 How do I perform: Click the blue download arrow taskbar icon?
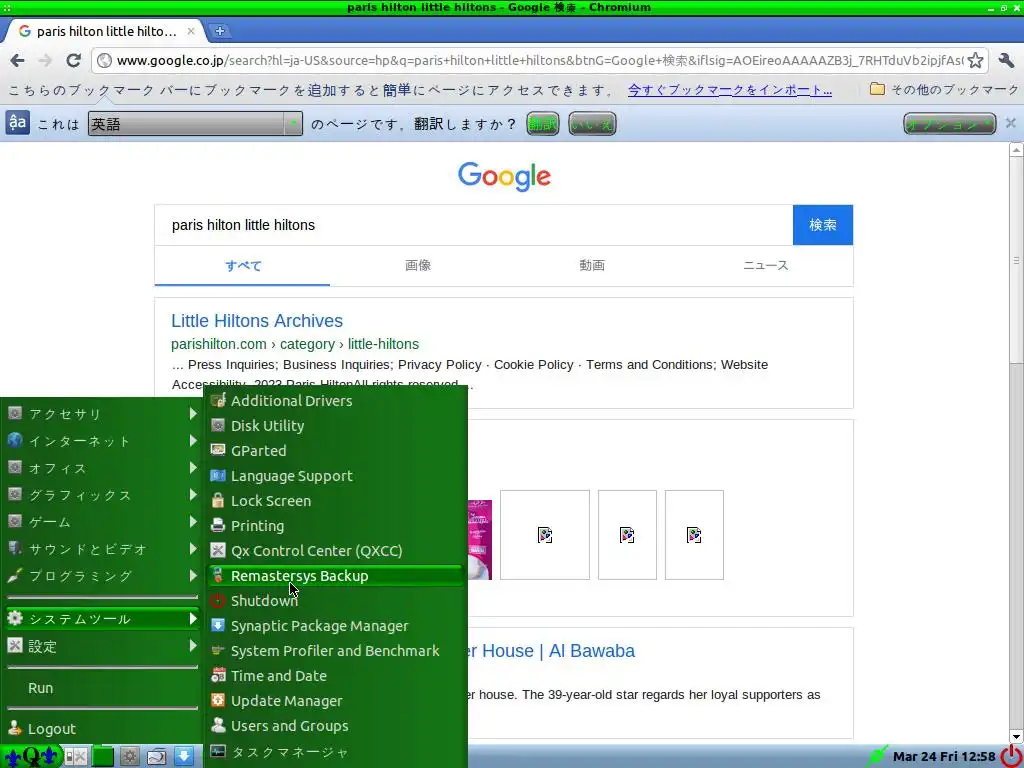coord(184,756)
